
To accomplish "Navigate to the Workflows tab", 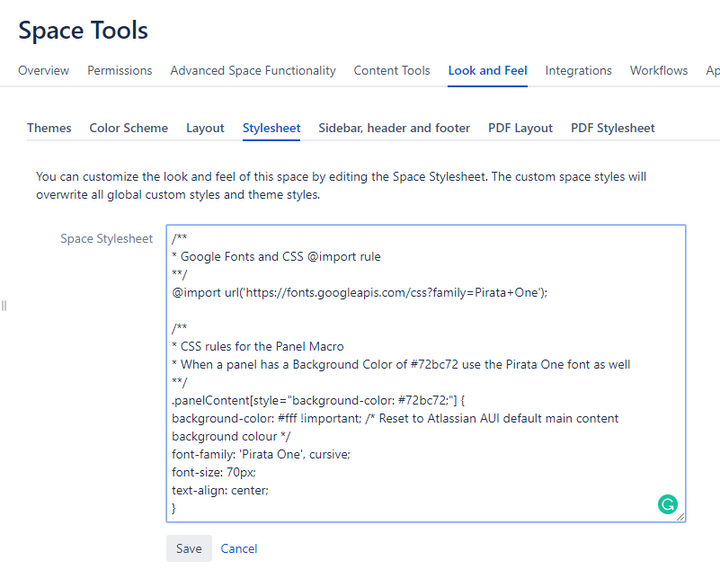I will pyautogui.click(x=659, y=71).
